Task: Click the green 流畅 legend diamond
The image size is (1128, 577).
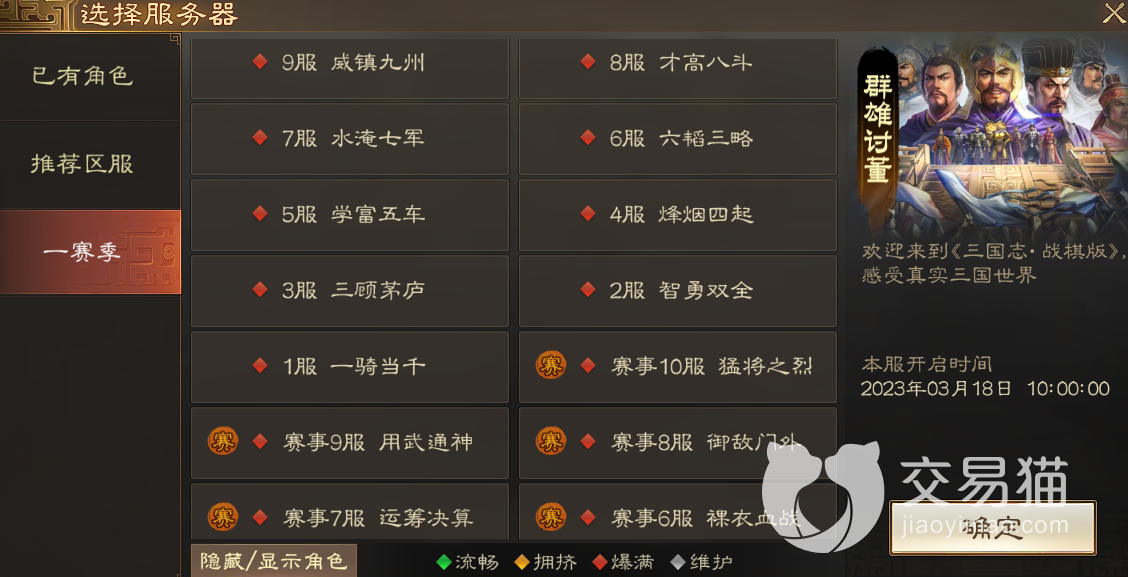Action: 444,562
